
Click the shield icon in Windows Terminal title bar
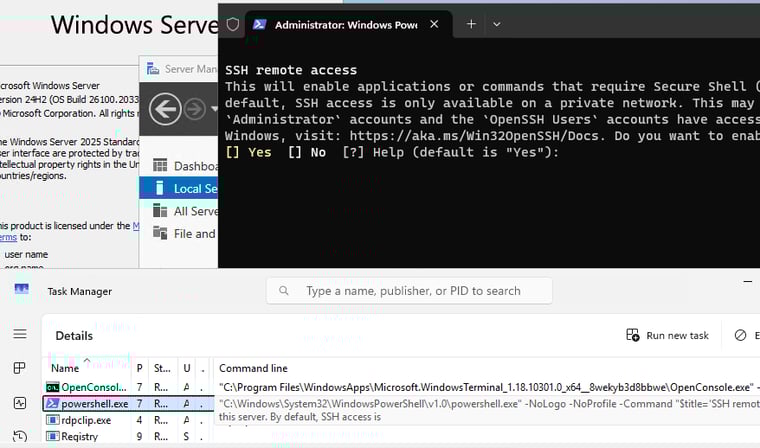point(233,24)
